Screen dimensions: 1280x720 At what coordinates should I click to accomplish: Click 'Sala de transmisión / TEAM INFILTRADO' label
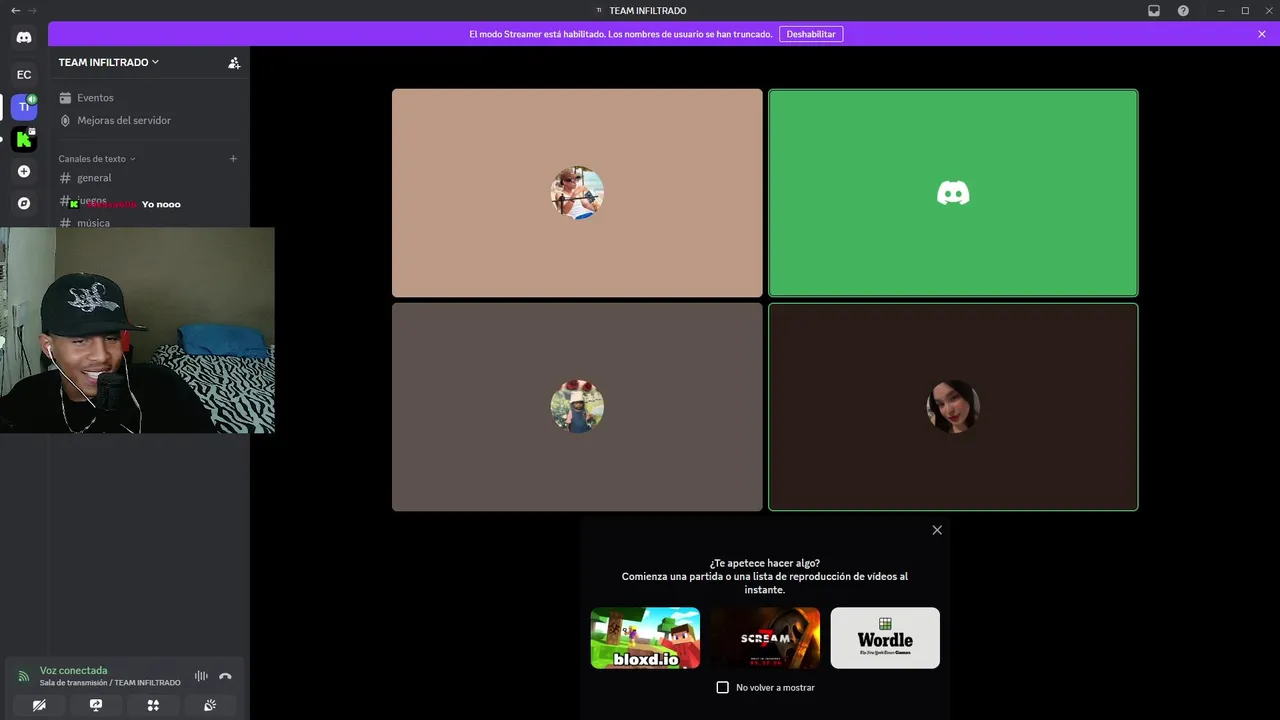pos(110,683)
